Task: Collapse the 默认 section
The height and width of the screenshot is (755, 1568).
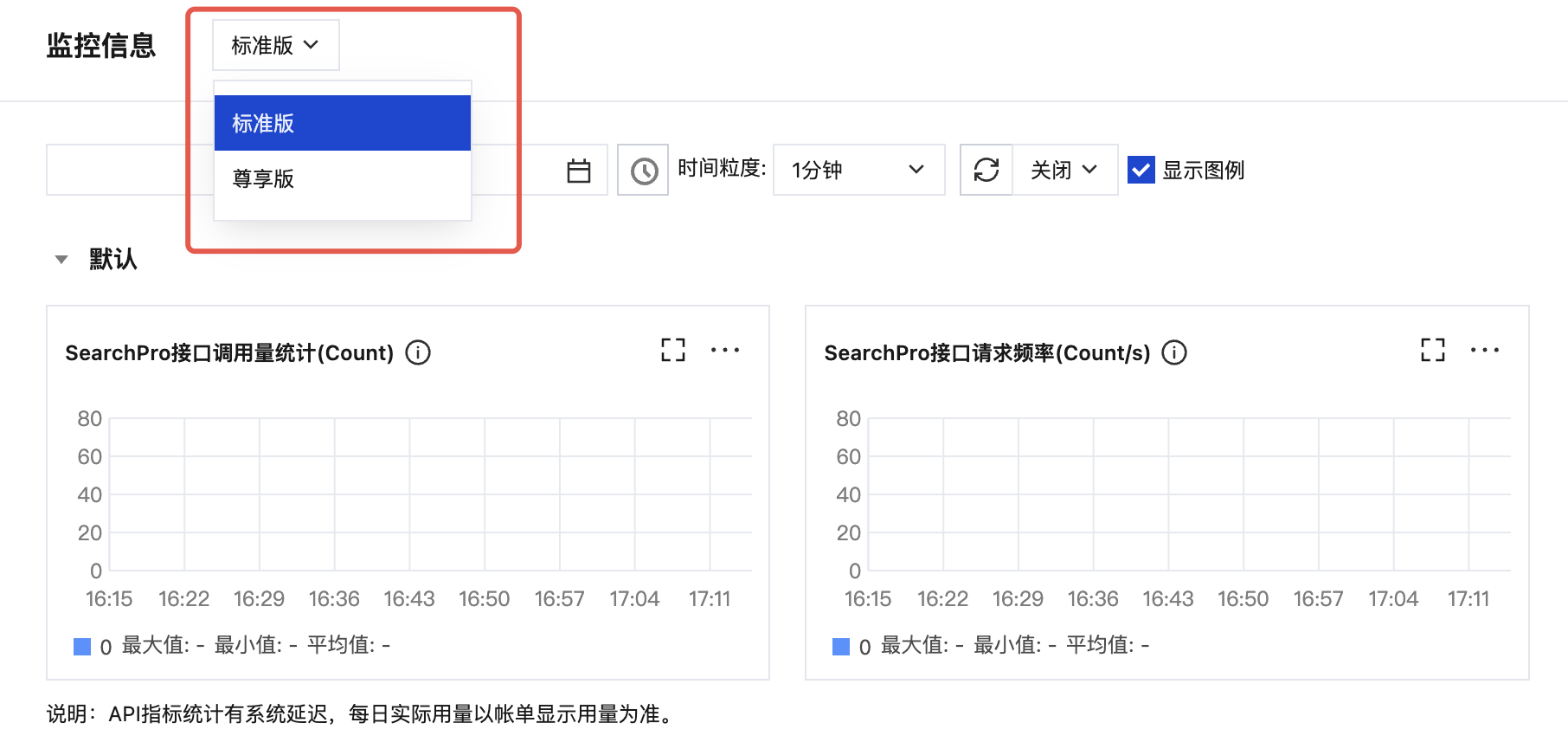Action: pos(61,259)
